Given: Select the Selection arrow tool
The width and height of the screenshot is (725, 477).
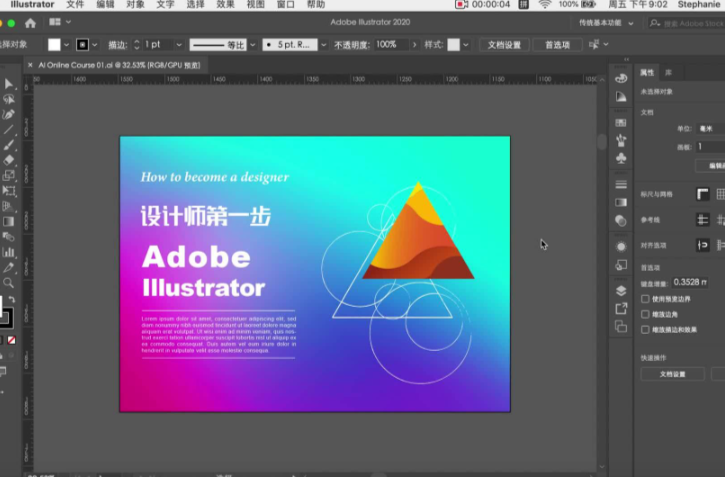Looking at the screenshot, I should click(8, 84).
